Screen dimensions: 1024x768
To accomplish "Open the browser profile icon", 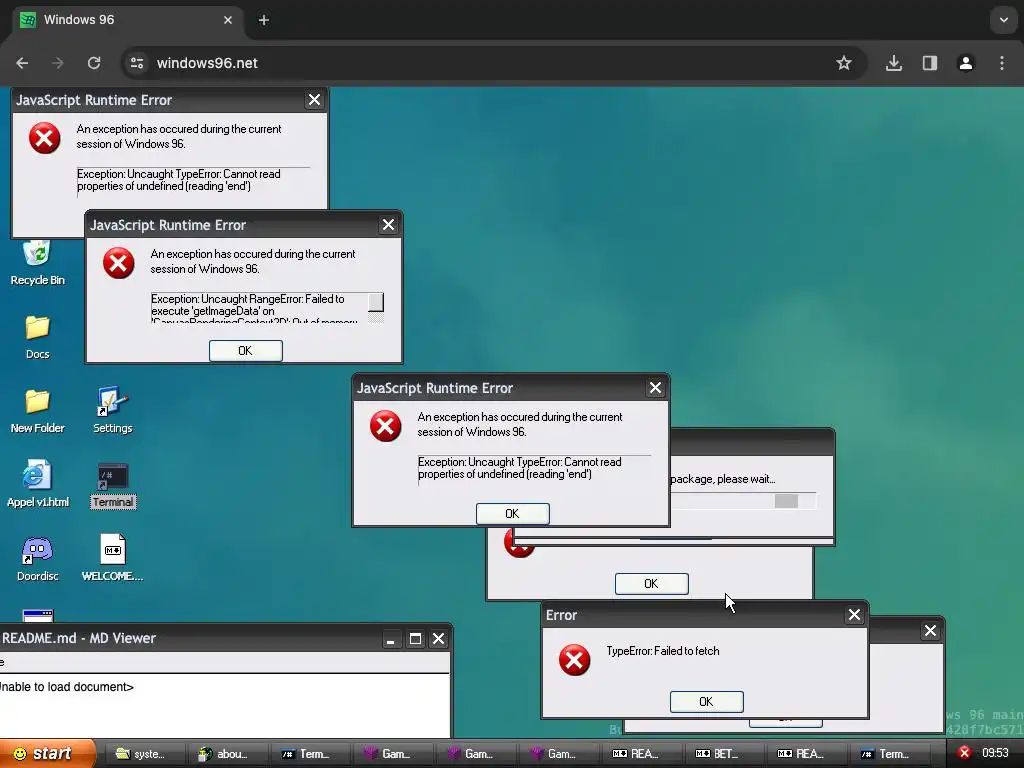I will point(966,63).
